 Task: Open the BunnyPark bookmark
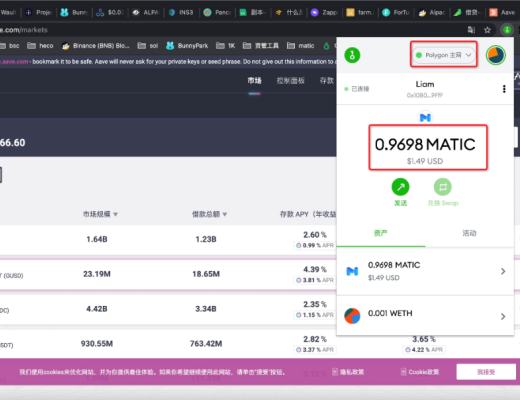[187, 46]
